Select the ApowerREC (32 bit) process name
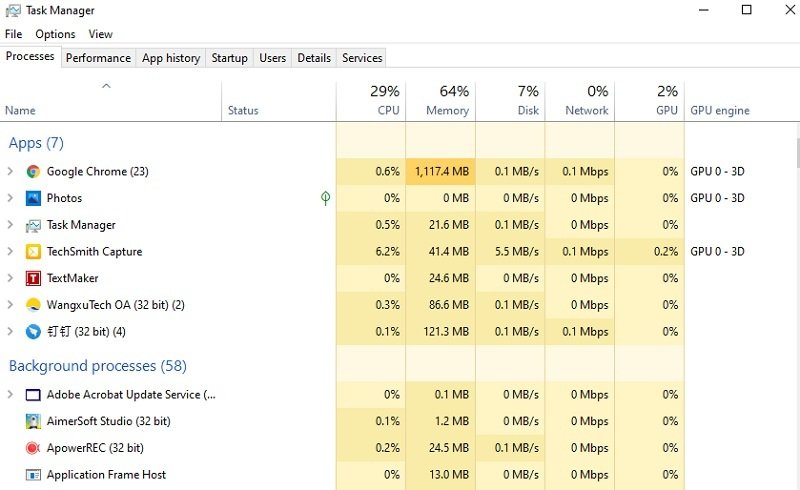The height and width of the screenshot is (490, 800). [x=95, y=448]
